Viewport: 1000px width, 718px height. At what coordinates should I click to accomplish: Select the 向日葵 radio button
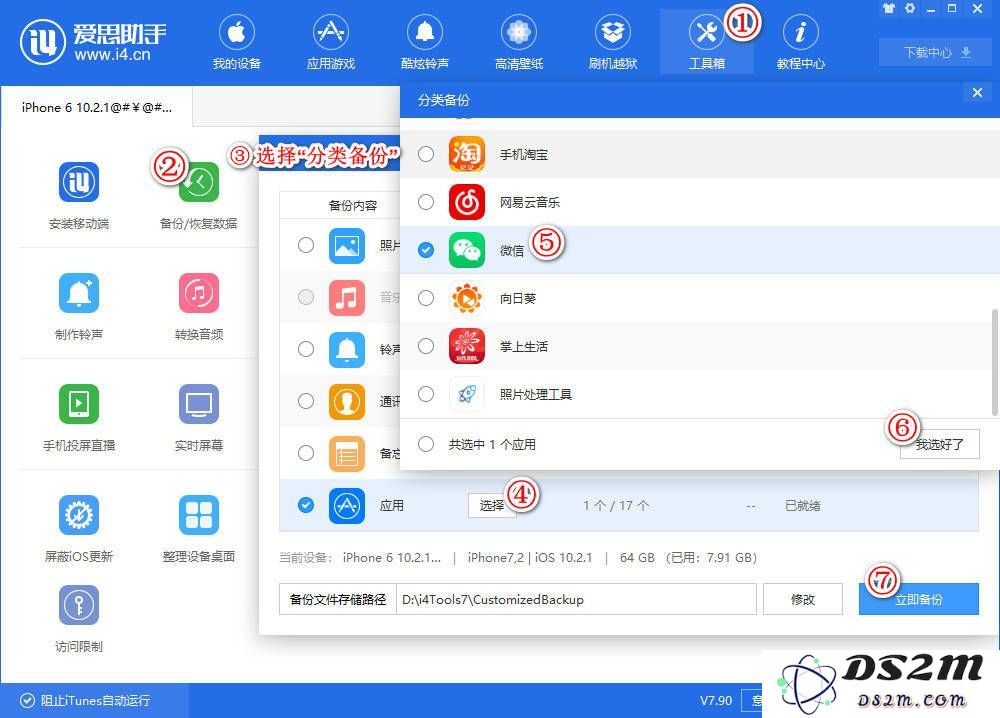click(426, 298)
